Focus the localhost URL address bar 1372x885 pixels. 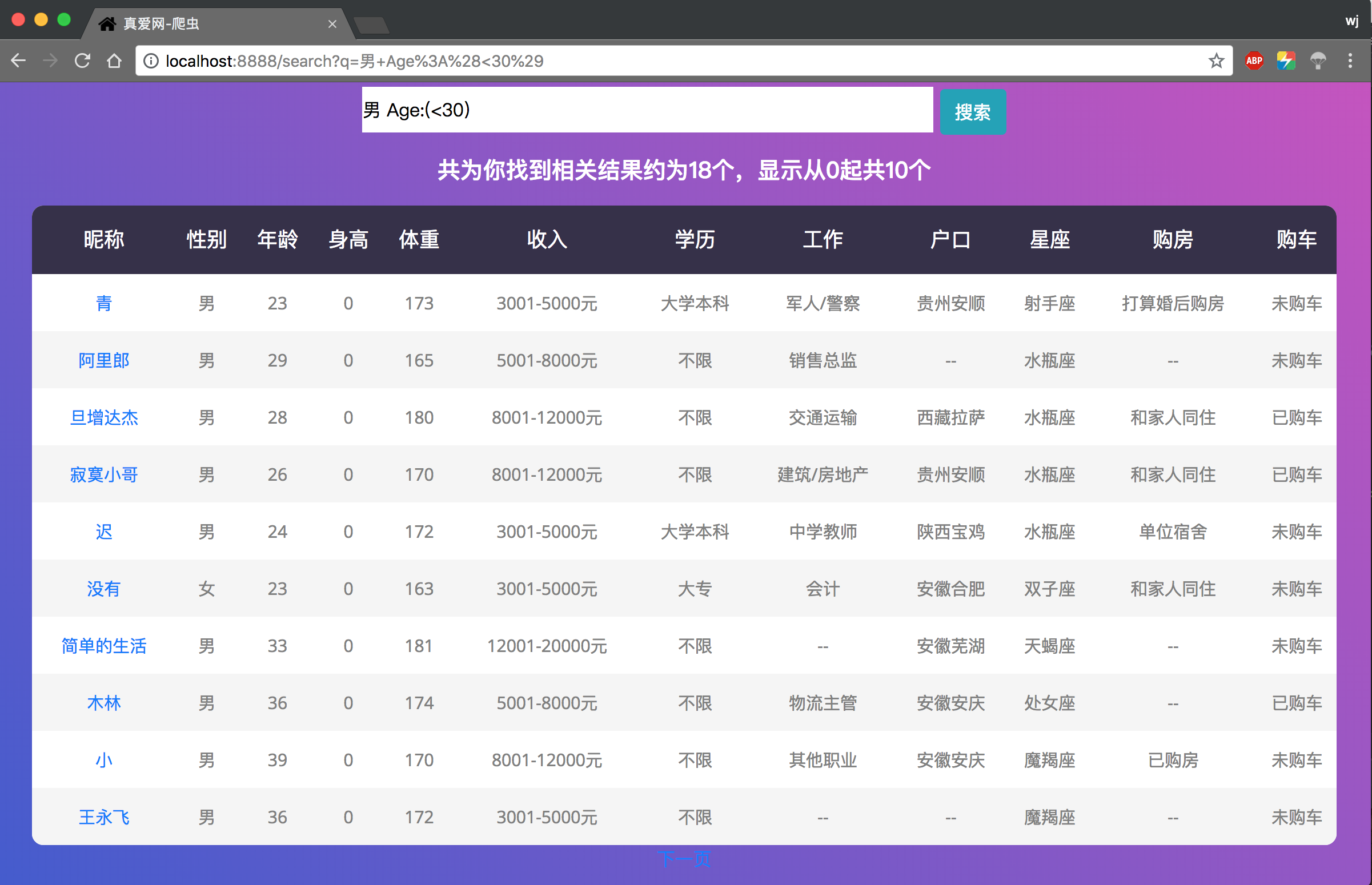click(632, 61)
